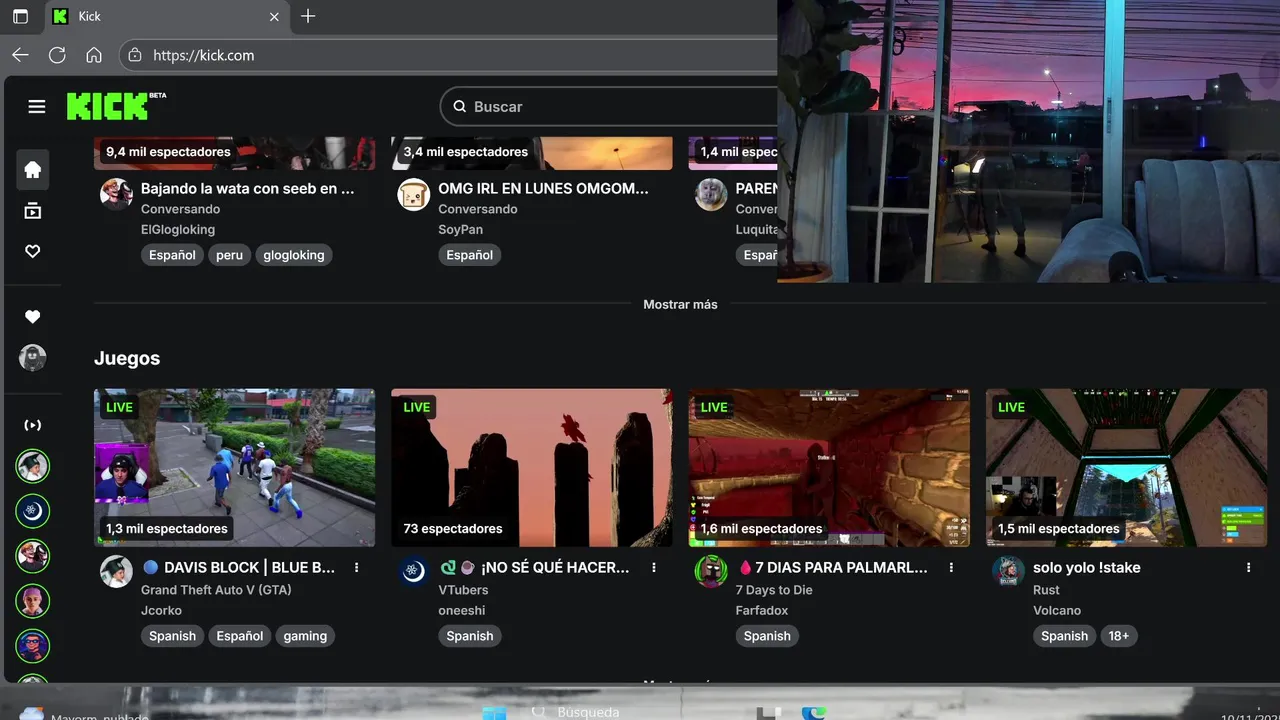Reload the Kick page
1280x720 pixels.
57,55
